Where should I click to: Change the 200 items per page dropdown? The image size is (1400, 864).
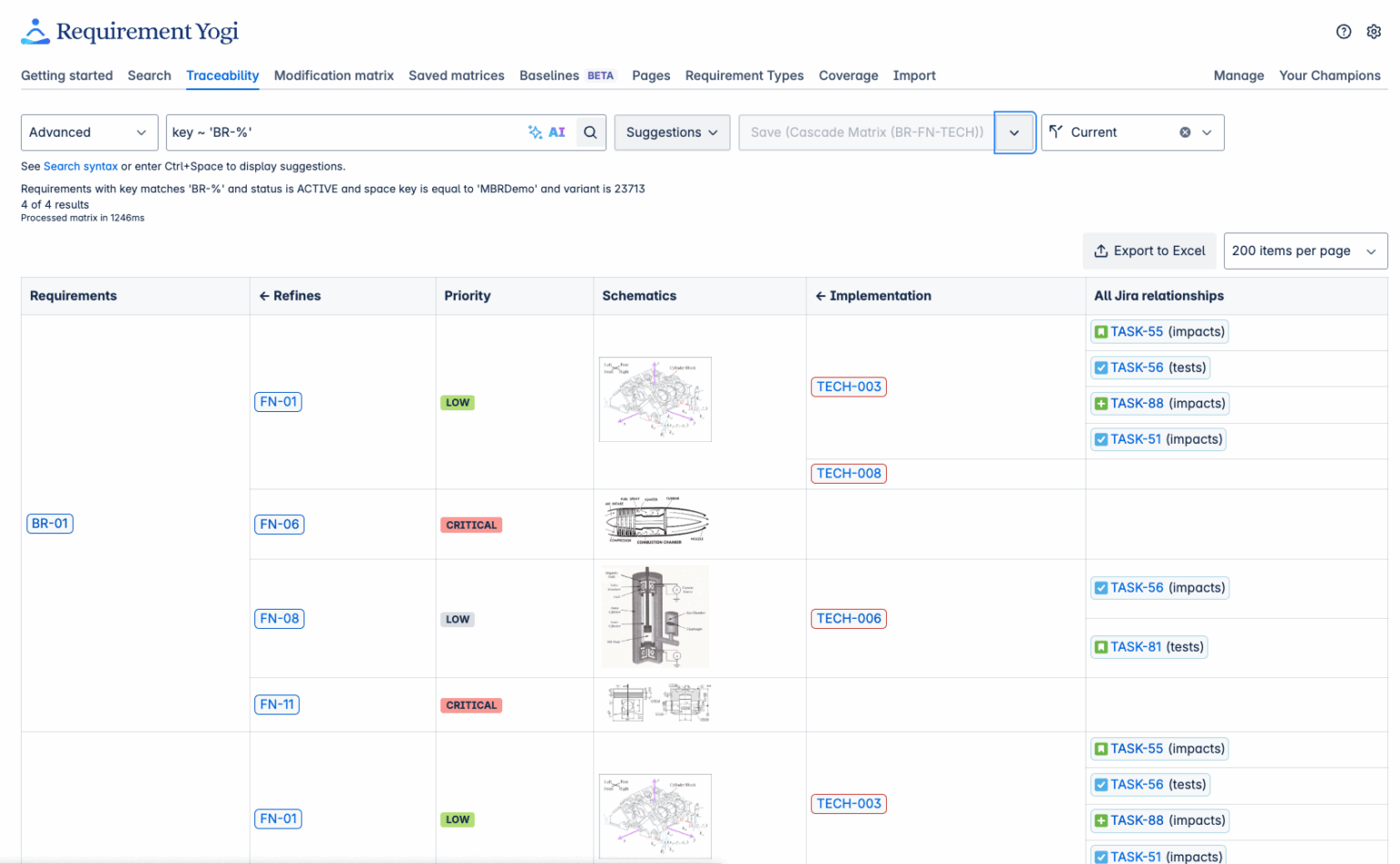1304,251
